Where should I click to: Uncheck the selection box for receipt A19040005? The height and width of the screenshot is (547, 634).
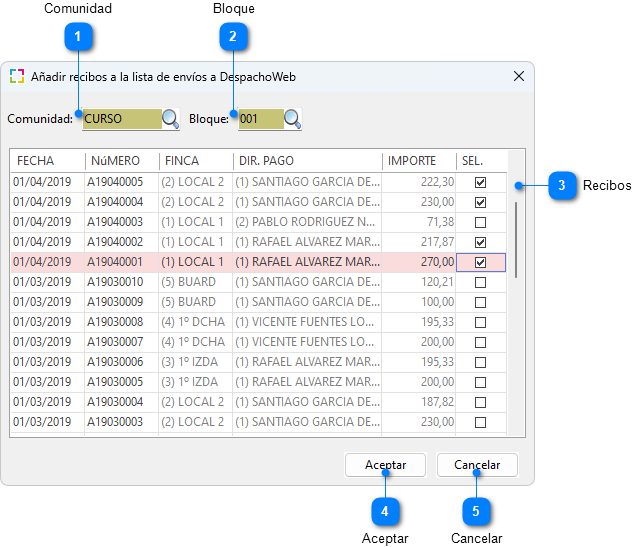[481, 182]
